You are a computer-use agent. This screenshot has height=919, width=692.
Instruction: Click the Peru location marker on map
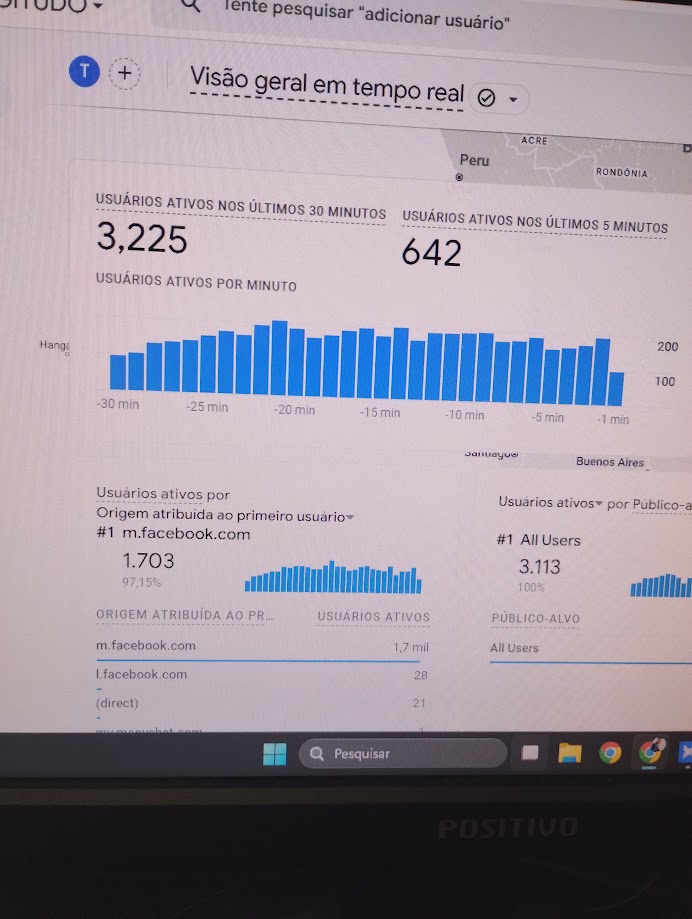(459, 177)
